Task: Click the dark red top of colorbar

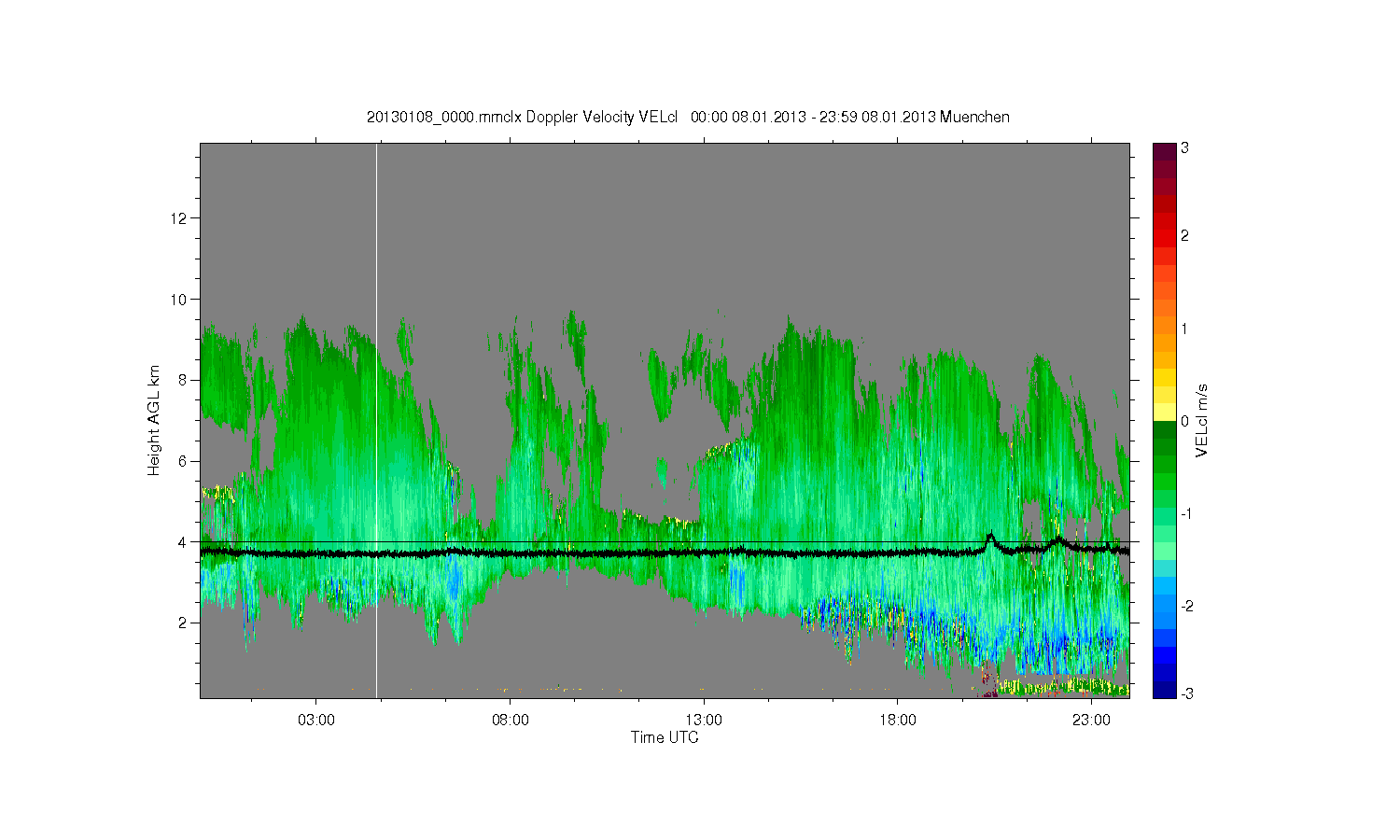Action: click(x=1164, y=150)
